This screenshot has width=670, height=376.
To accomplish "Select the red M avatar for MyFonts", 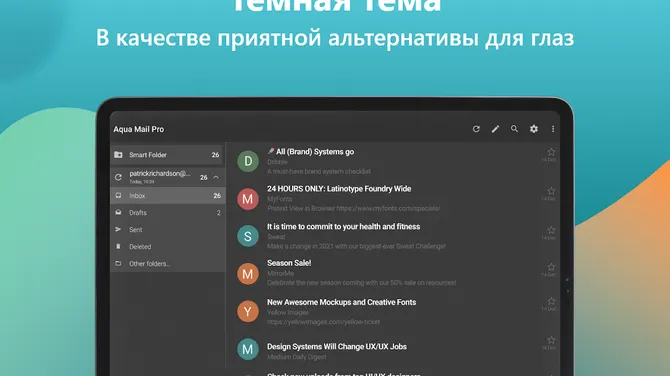I will click(248, 199).
